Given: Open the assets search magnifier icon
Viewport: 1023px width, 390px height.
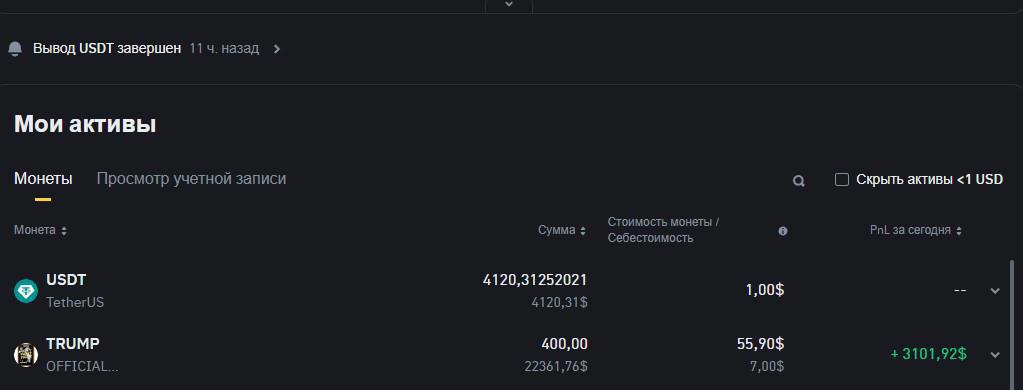Looking at the screenshot, I should (798, 181).
